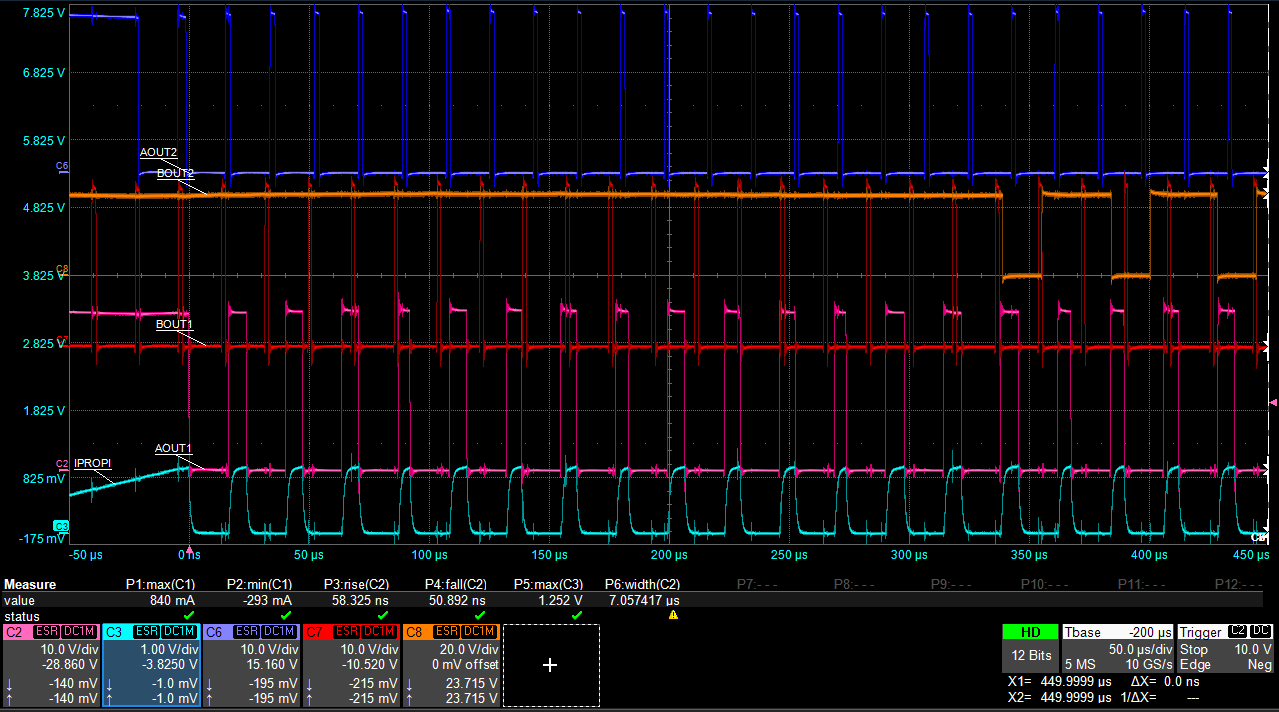Image resolution: width=1279 pixels, height=712 pixels.
Task: Click the IPROPI trace label
Action: click(93, 464)
